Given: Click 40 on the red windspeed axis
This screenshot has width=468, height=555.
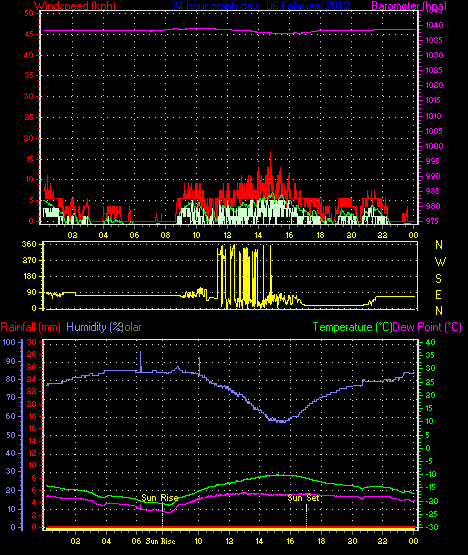Looking at the screenshot, I should (x=29, y=55).
